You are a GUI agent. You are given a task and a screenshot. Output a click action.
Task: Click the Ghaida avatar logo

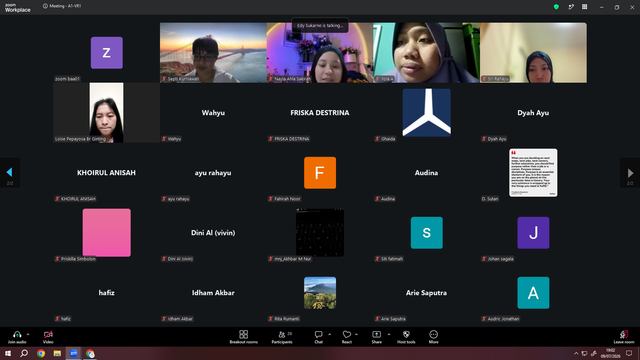[427, 113]
